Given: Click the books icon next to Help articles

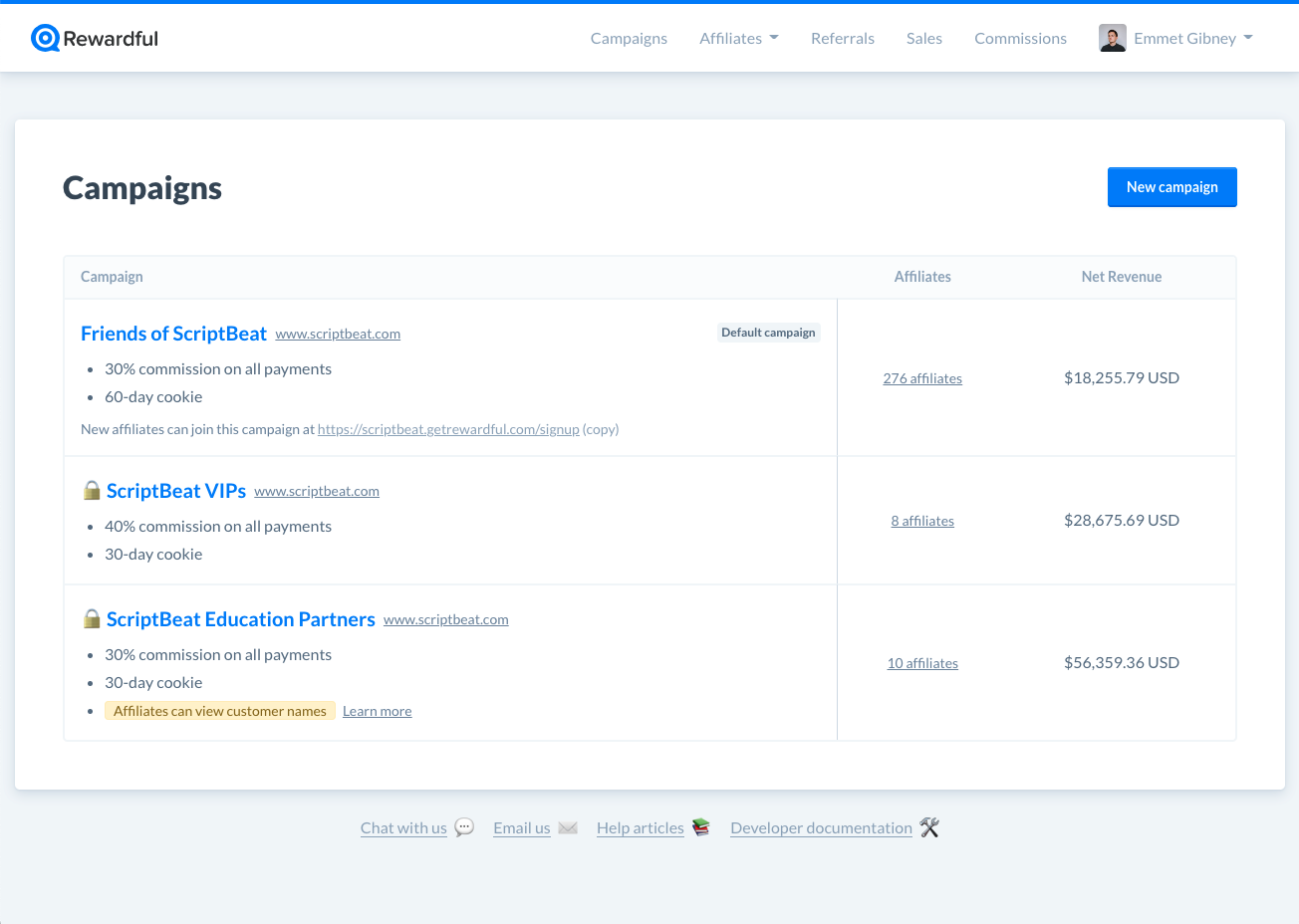Looking at the screenshot, I should coord(701,827).
